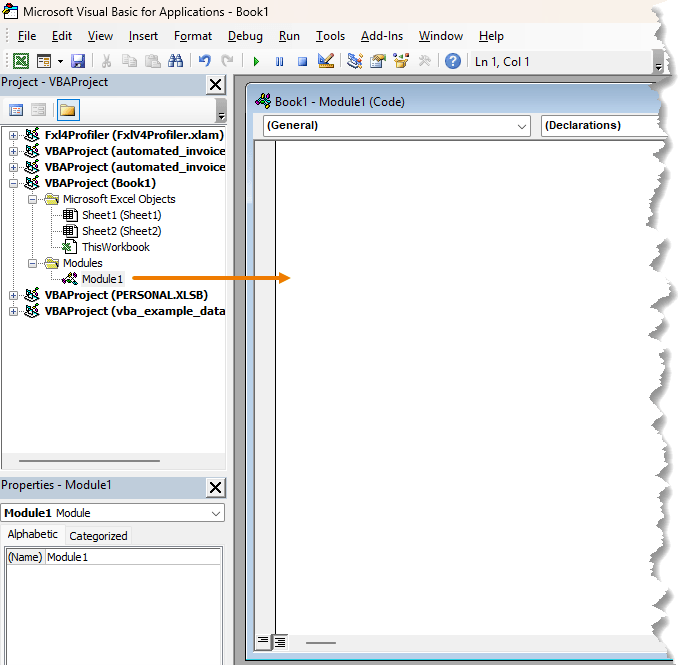Open the Format menu

193,36
